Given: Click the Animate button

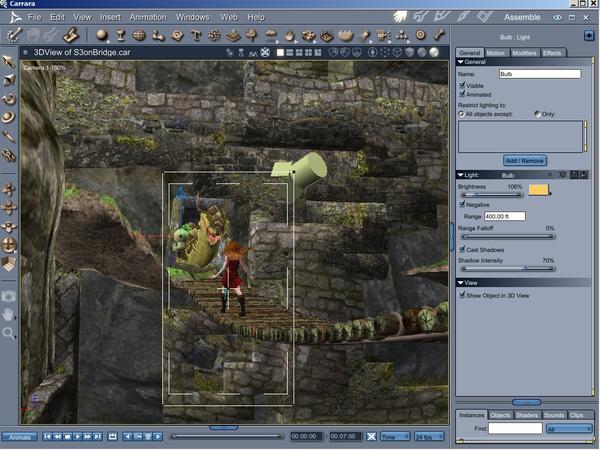Looking at the screenshot, I should tap(20, 437).
